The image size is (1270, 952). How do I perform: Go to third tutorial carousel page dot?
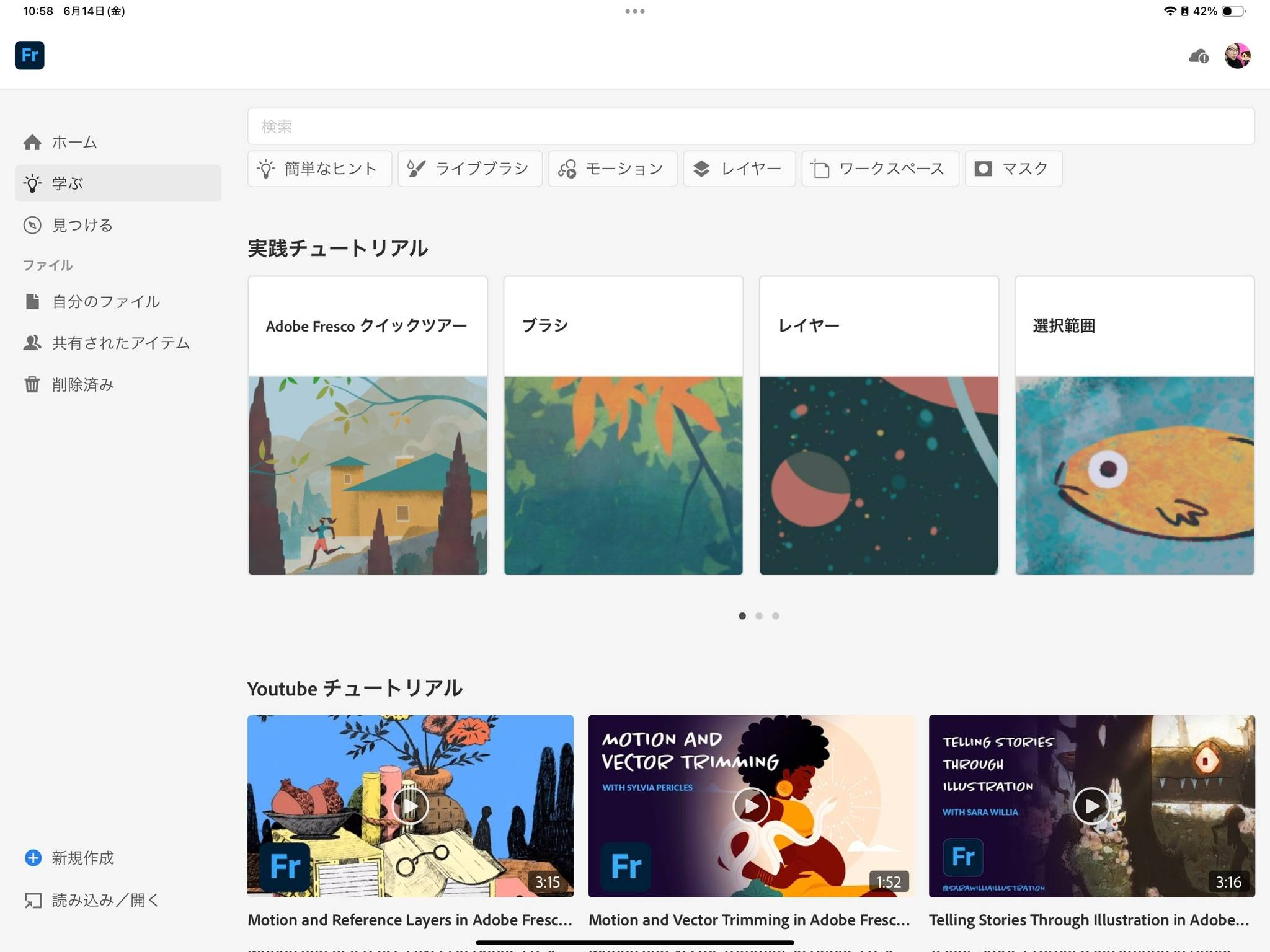click(x=776, y=615)
